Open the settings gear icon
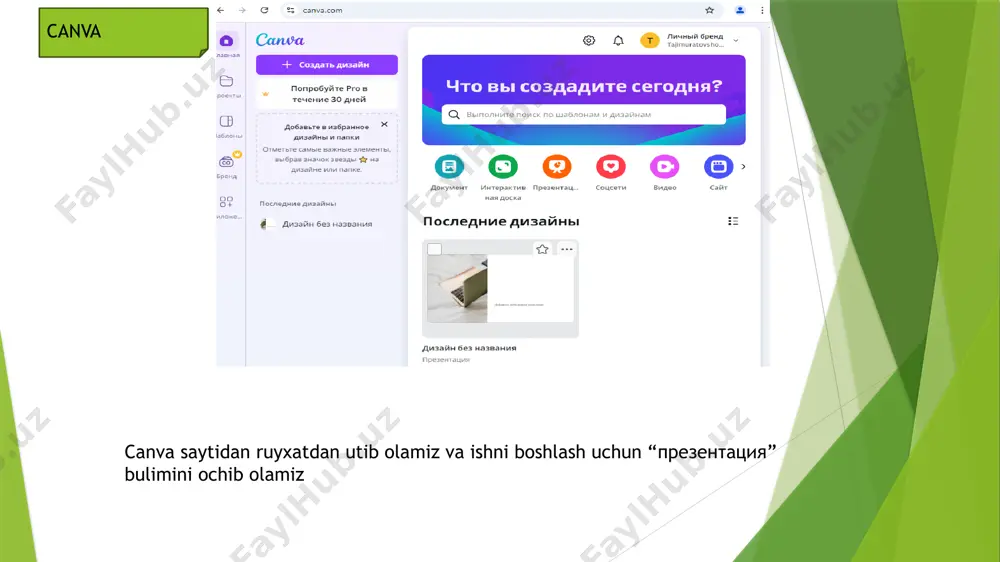Screen dimensions: 1000x562 pos(589,40)
